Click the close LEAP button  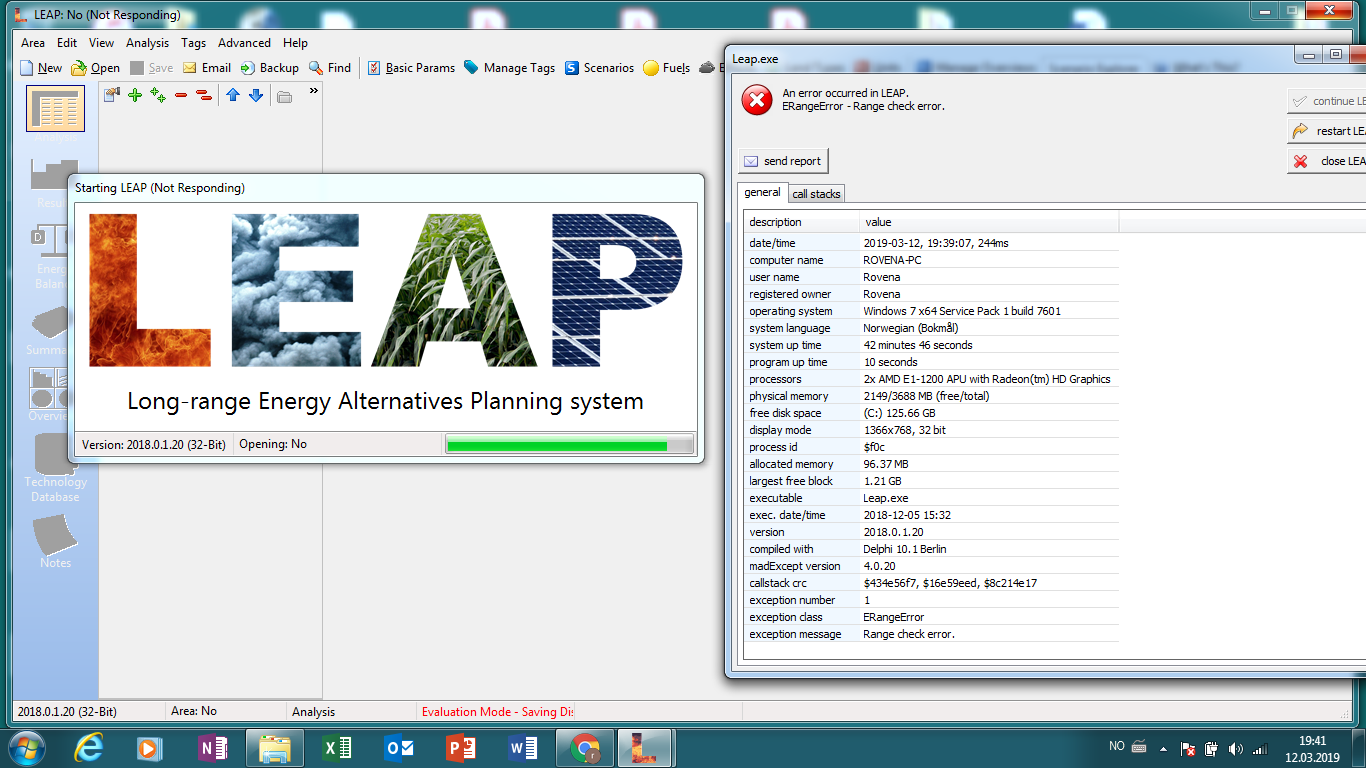point(1327,161)
